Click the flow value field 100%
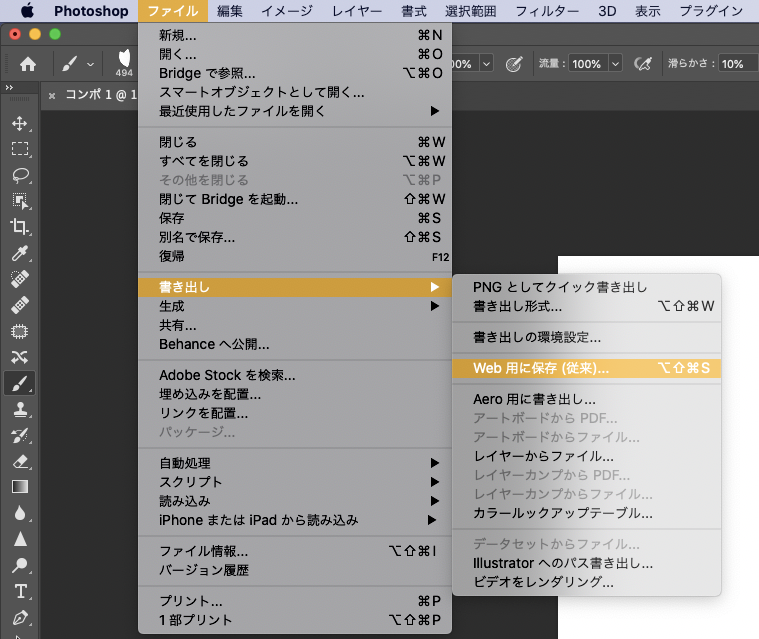Screen dimensions: 759x639 click(x=588, y=63)
